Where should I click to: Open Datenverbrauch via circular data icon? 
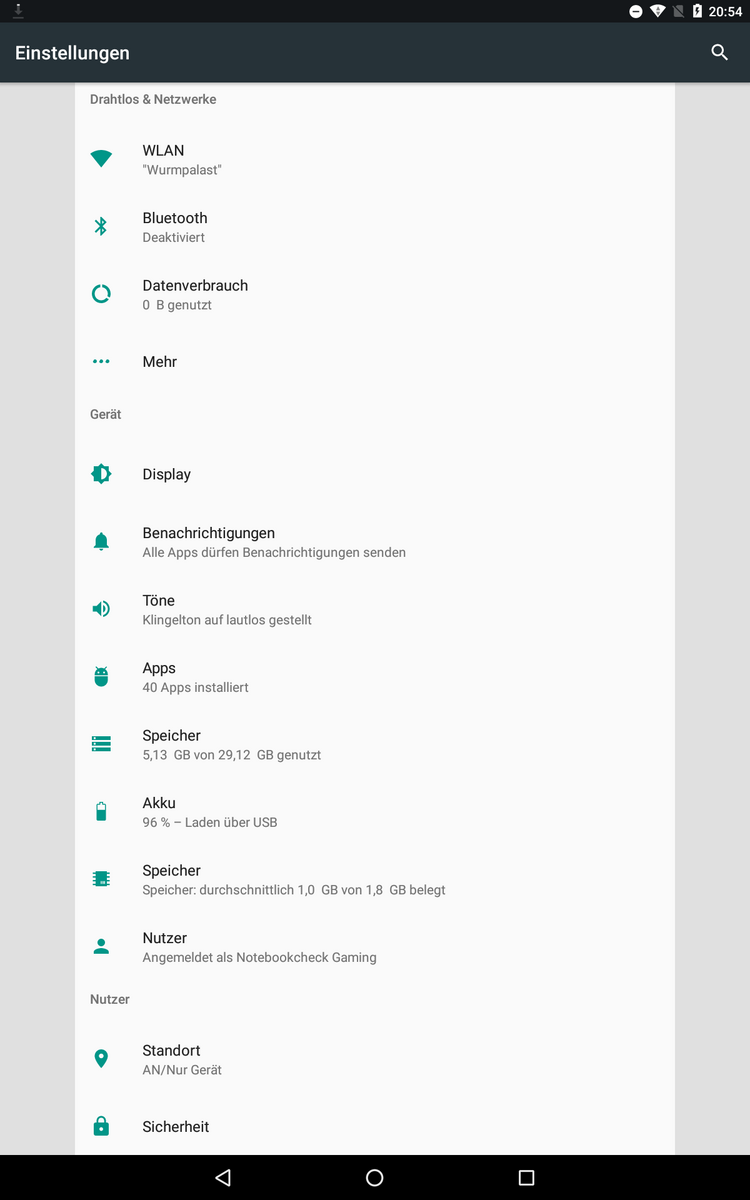pos(101,294)
